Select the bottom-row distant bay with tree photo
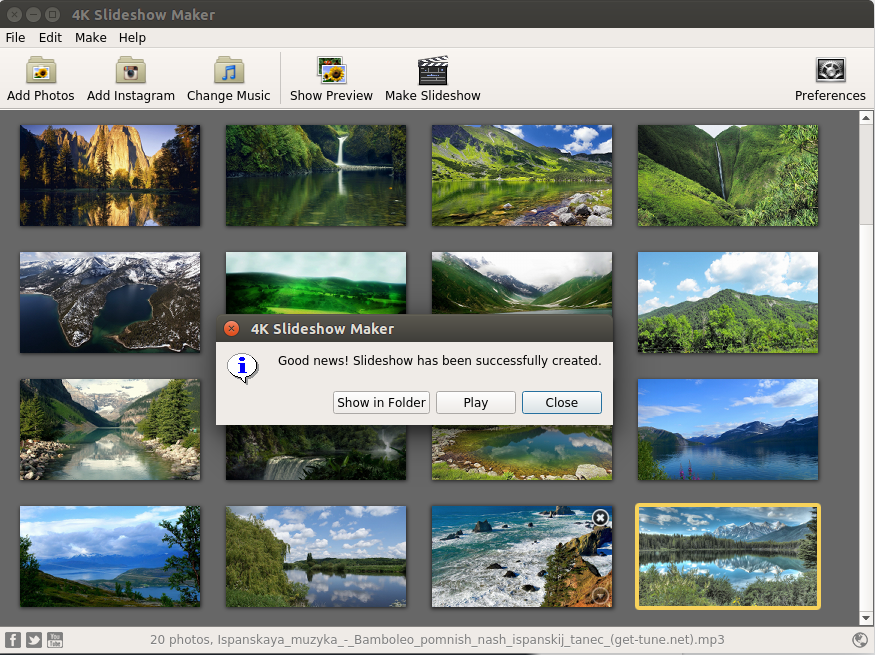875x655 pixels. tap(110, 556)
